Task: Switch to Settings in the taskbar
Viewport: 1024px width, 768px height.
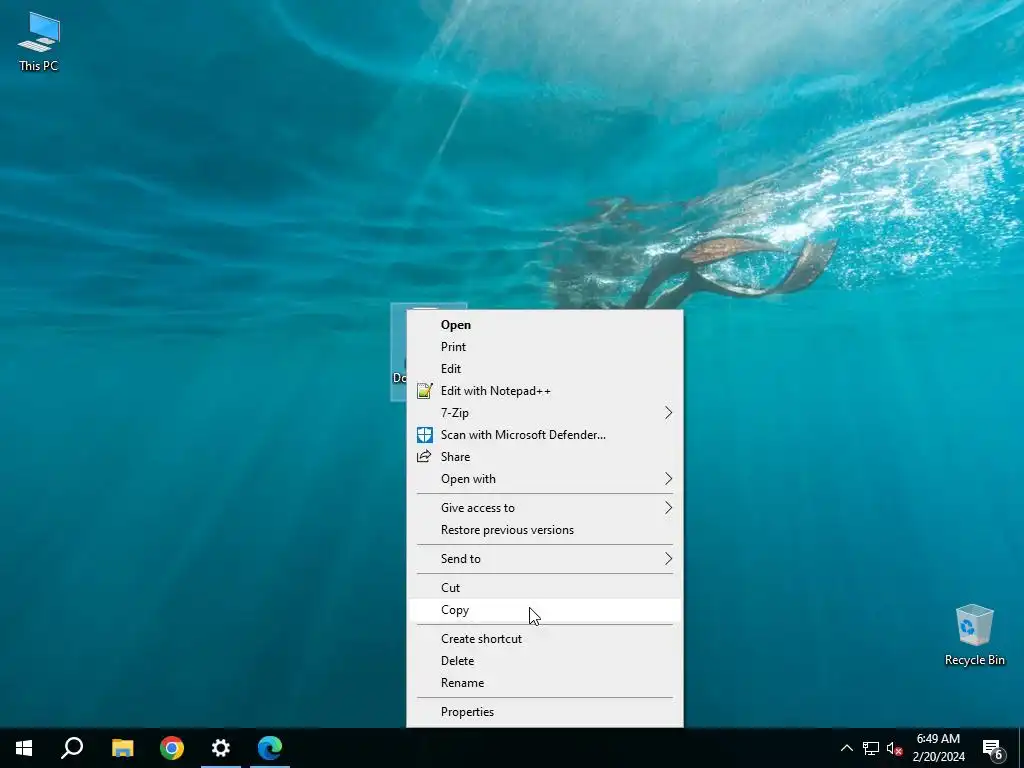Action: pos(221,748)
